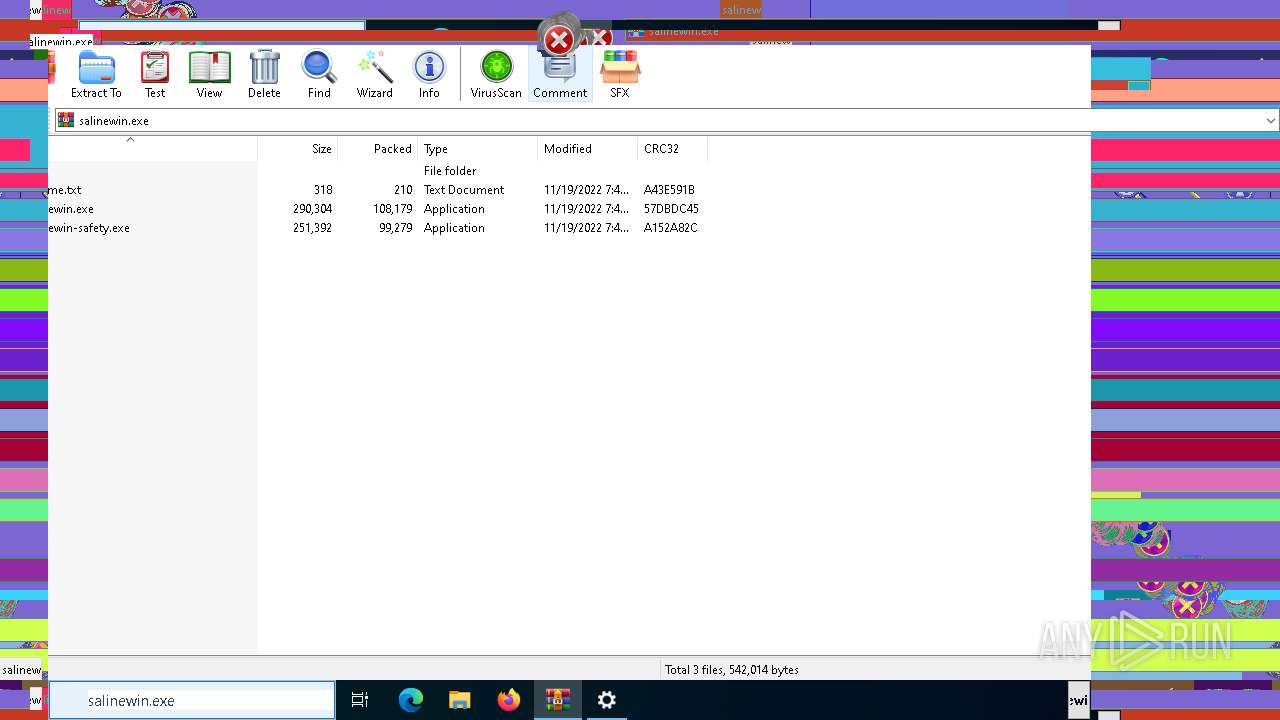Open File Explorer from taskbar
This screenshot has height=720, width=1280.
point(460,701)
